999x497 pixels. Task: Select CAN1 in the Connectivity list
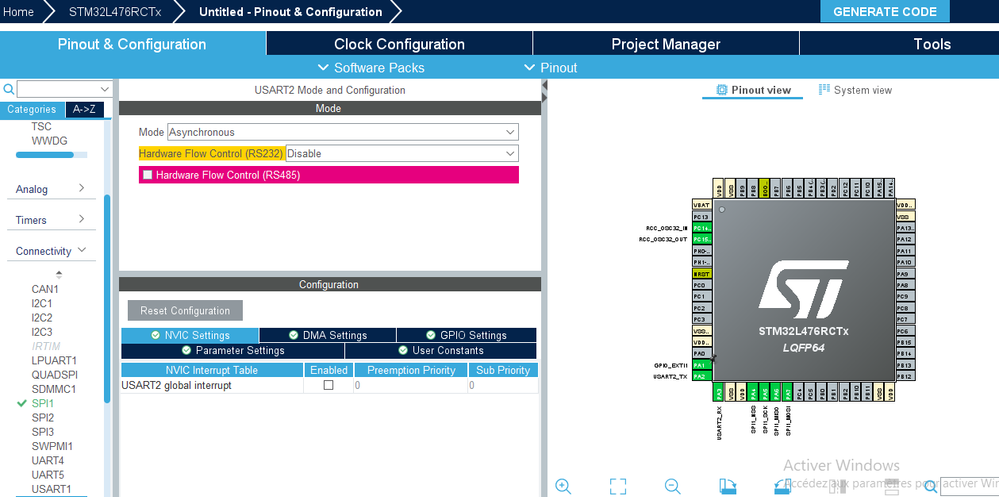click(x=45, y=289)
